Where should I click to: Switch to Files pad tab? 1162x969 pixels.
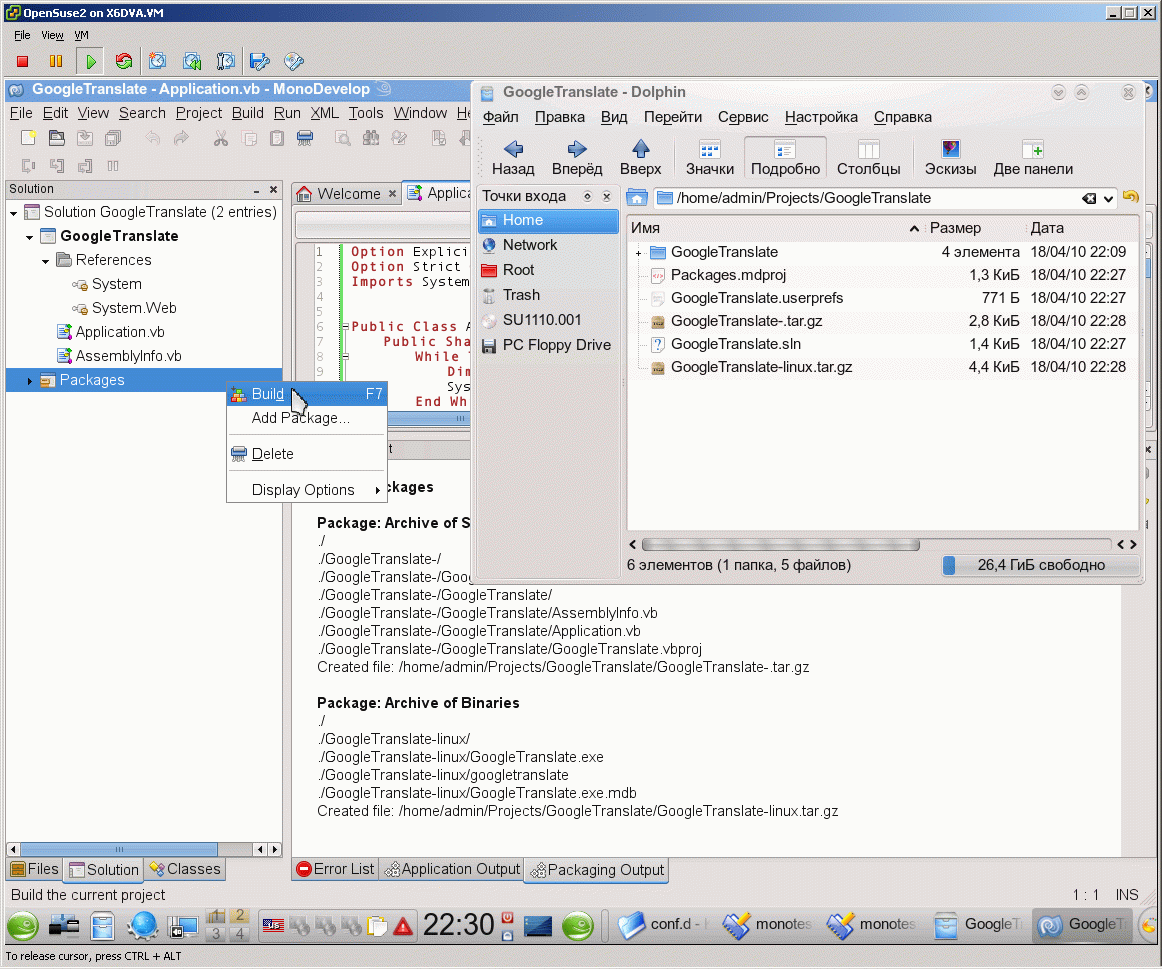(35, 869)
